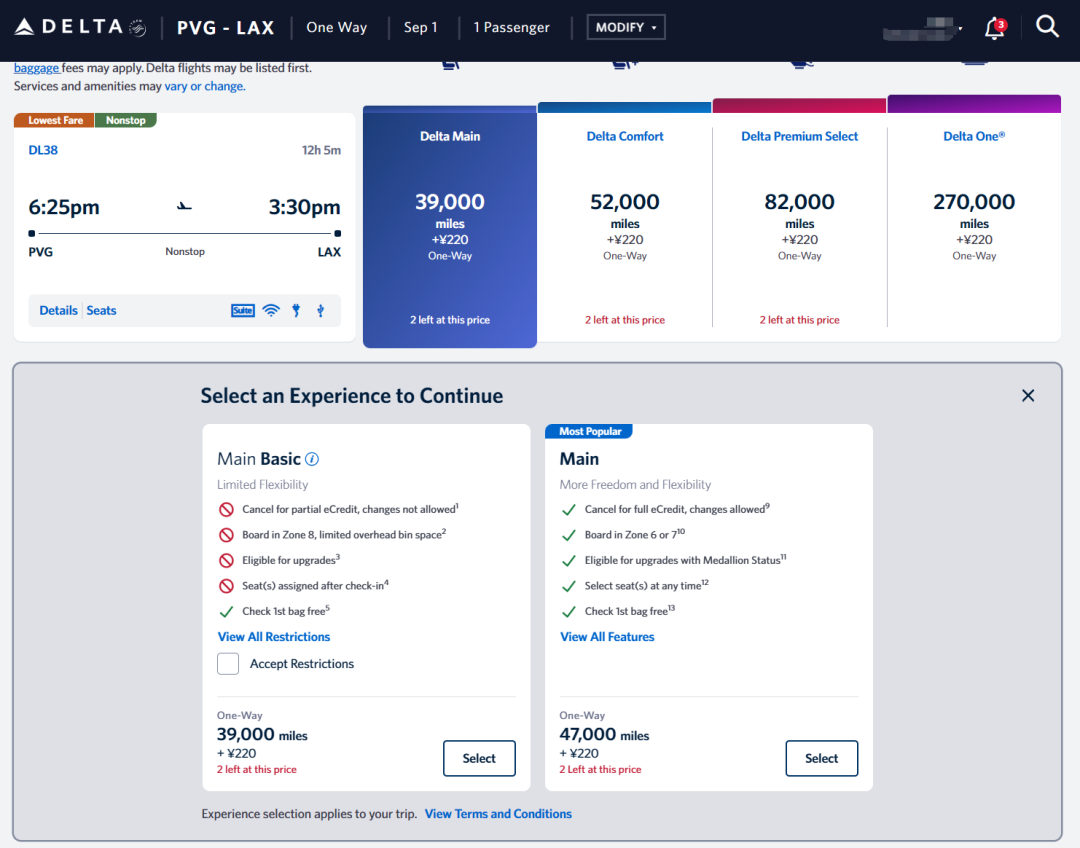
Task: Select the Main Basic 39,000 miles option
Action: tap(479, 759)
